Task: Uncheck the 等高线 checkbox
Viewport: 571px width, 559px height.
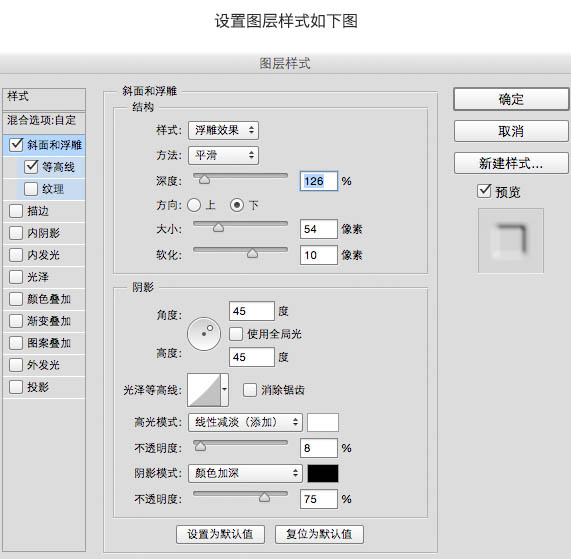Action: [31, 167]
